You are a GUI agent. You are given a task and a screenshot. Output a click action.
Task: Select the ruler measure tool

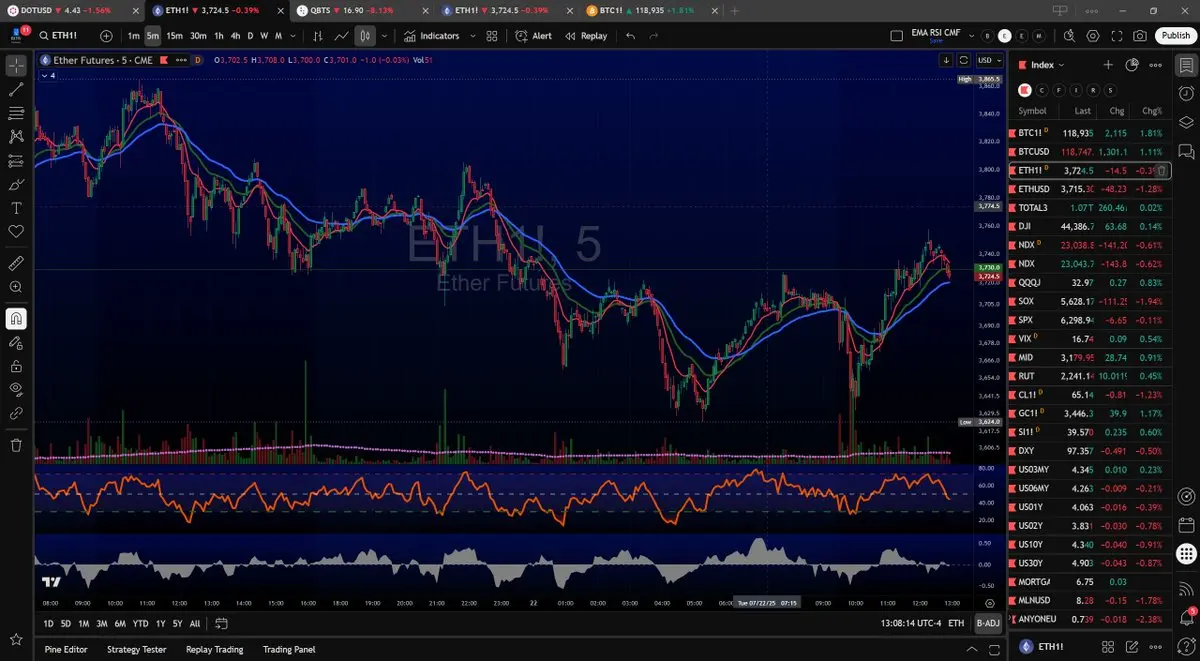16,263
